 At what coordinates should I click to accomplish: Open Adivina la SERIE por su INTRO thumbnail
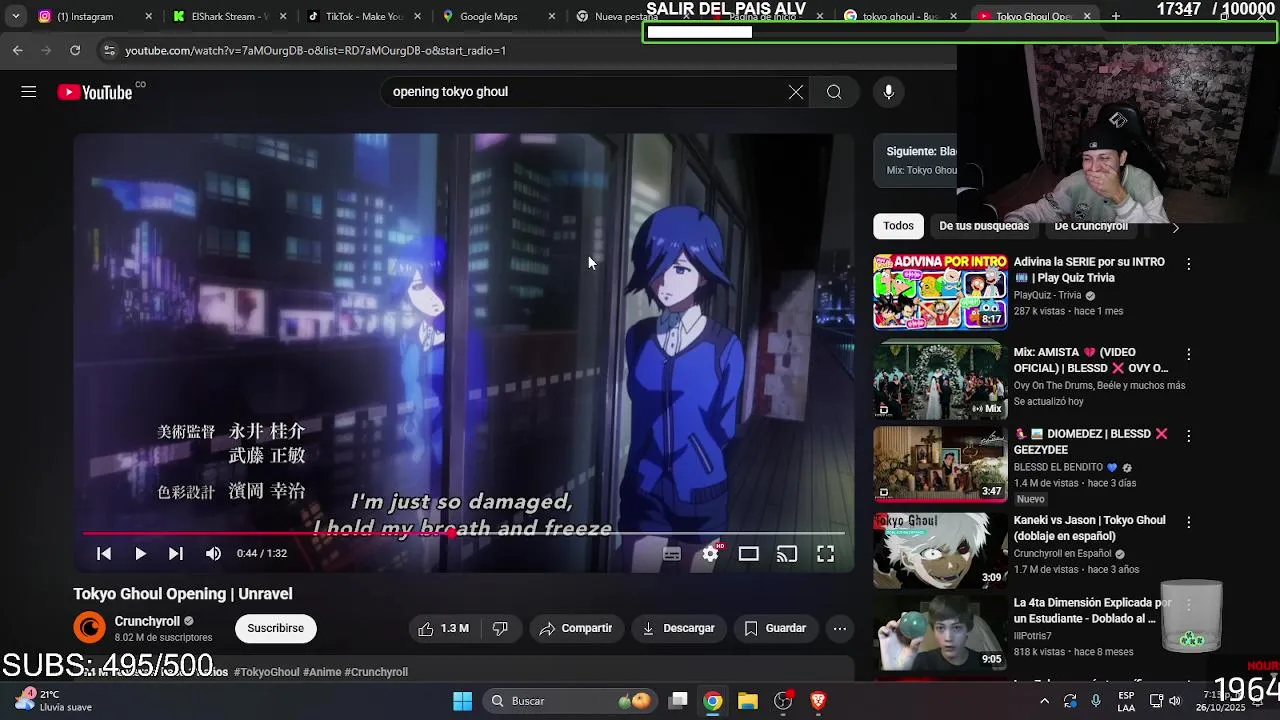(940, 291)
